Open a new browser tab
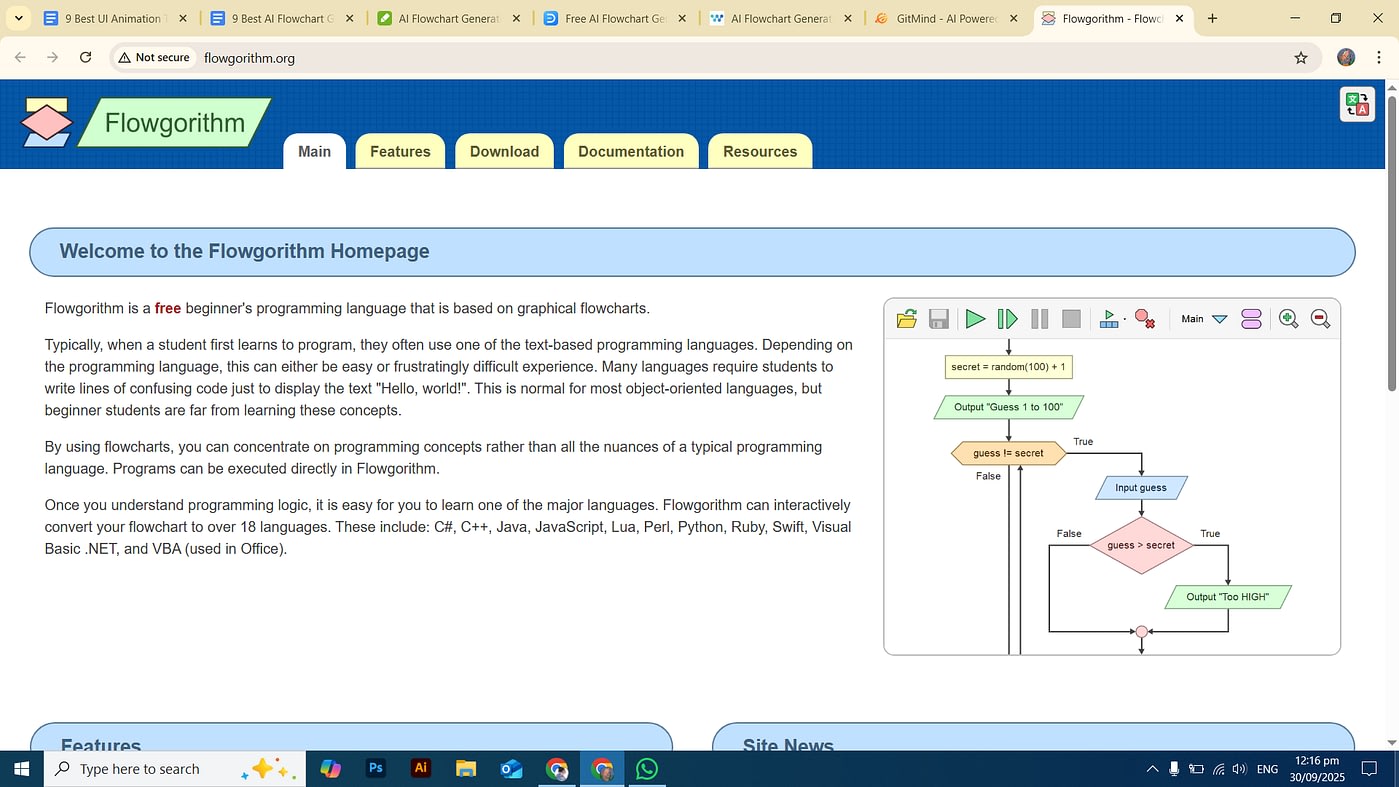This screenshot has width=1399, height=787. (1212, 18)
